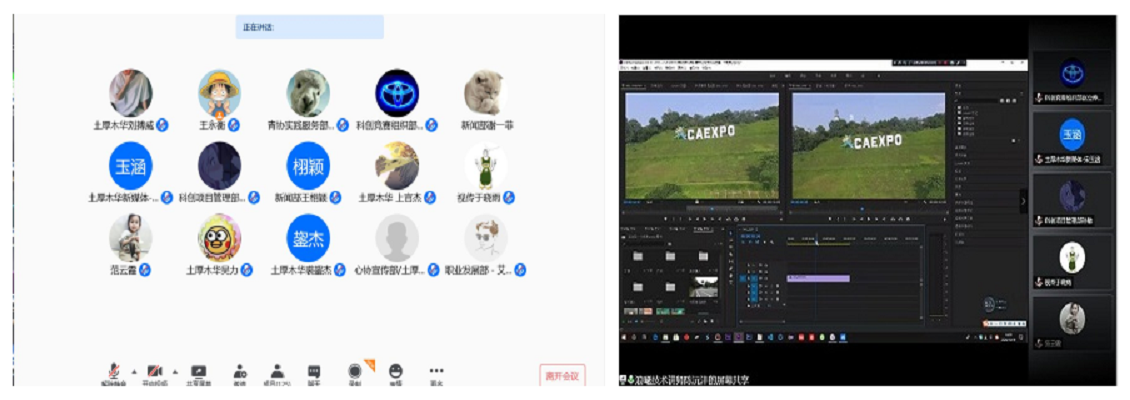
Task: Click the Toyota logo avatar in grid
Action: 396,92
